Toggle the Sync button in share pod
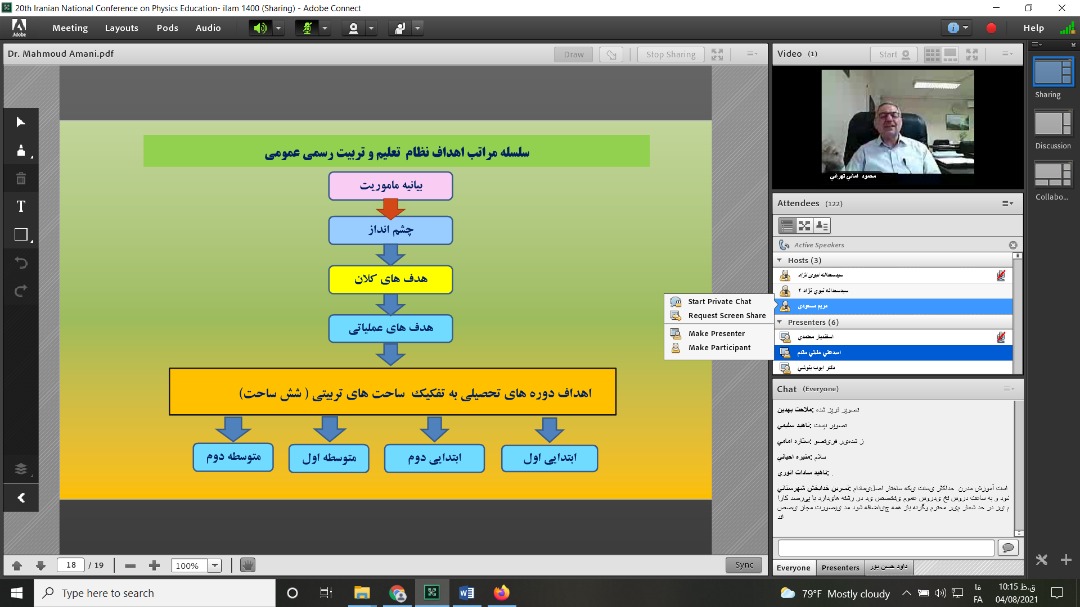 point(744,565)
